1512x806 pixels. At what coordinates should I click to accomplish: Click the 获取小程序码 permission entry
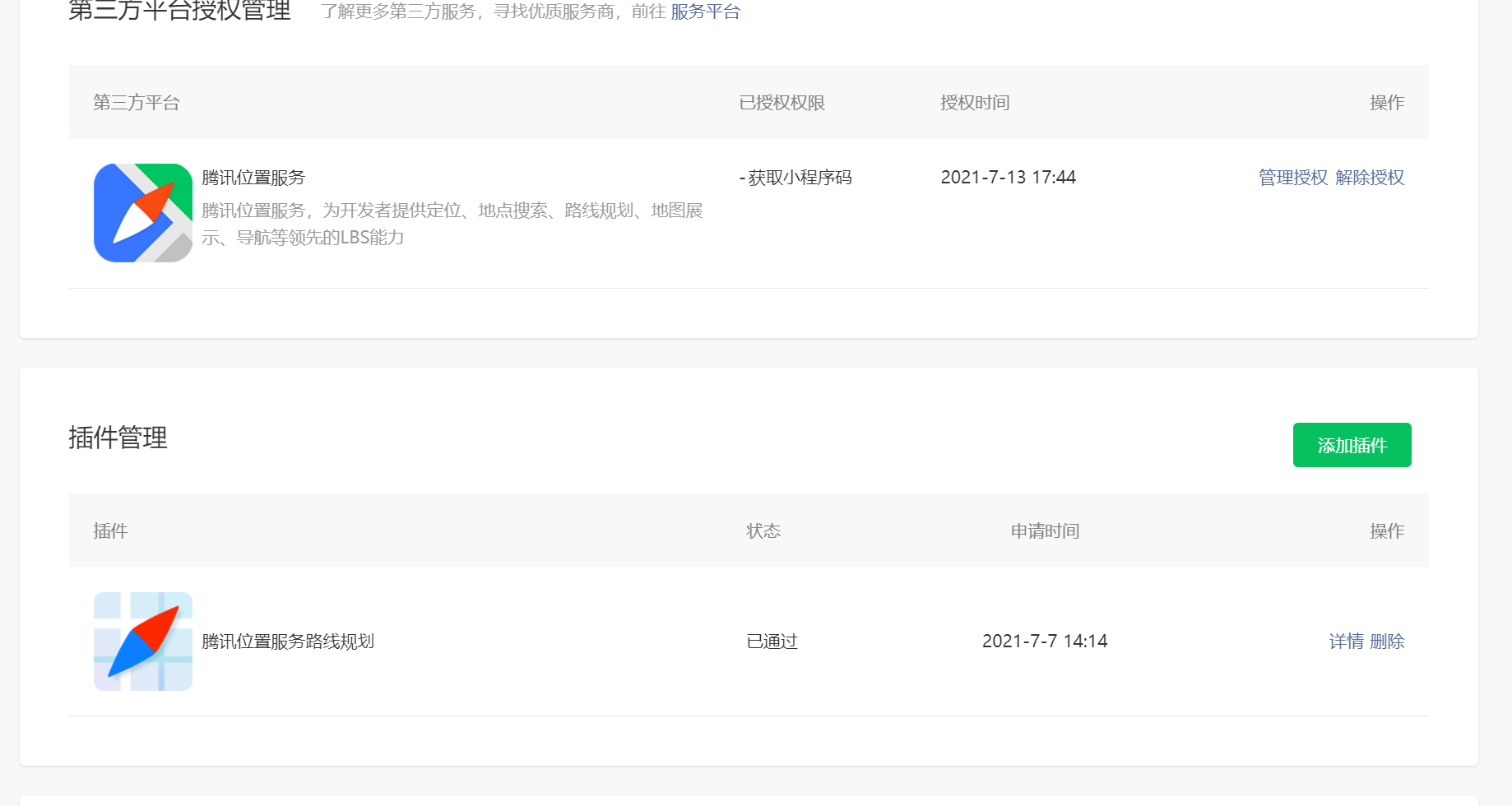(x=795, y=178)
